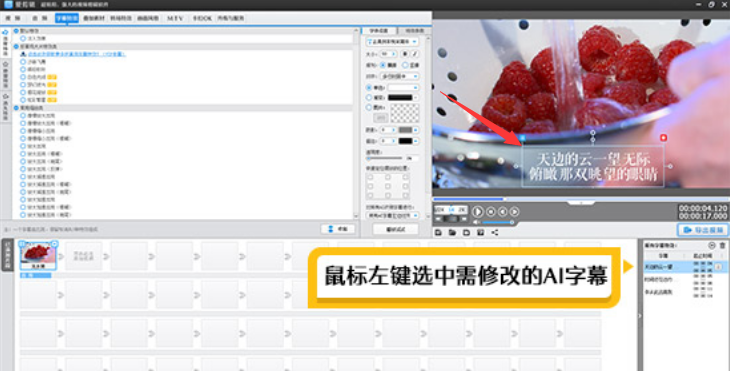730x371 pixels.
Task: Open the AI subtitle apply-scope dropdown
Action: [x=392, y=216]
